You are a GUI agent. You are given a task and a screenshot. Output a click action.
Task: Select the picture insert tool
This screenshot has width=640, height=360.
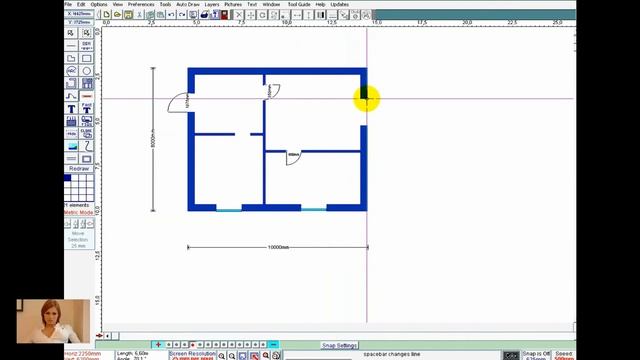71,146
